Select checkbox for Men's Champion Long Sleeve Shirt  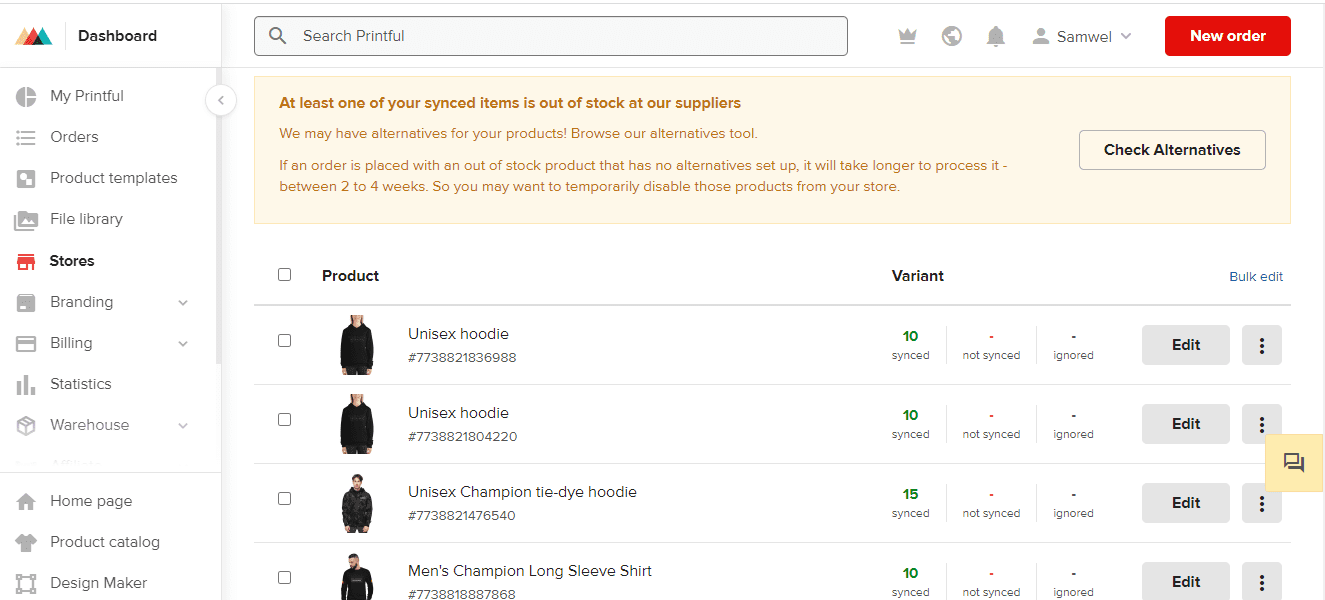284,577
